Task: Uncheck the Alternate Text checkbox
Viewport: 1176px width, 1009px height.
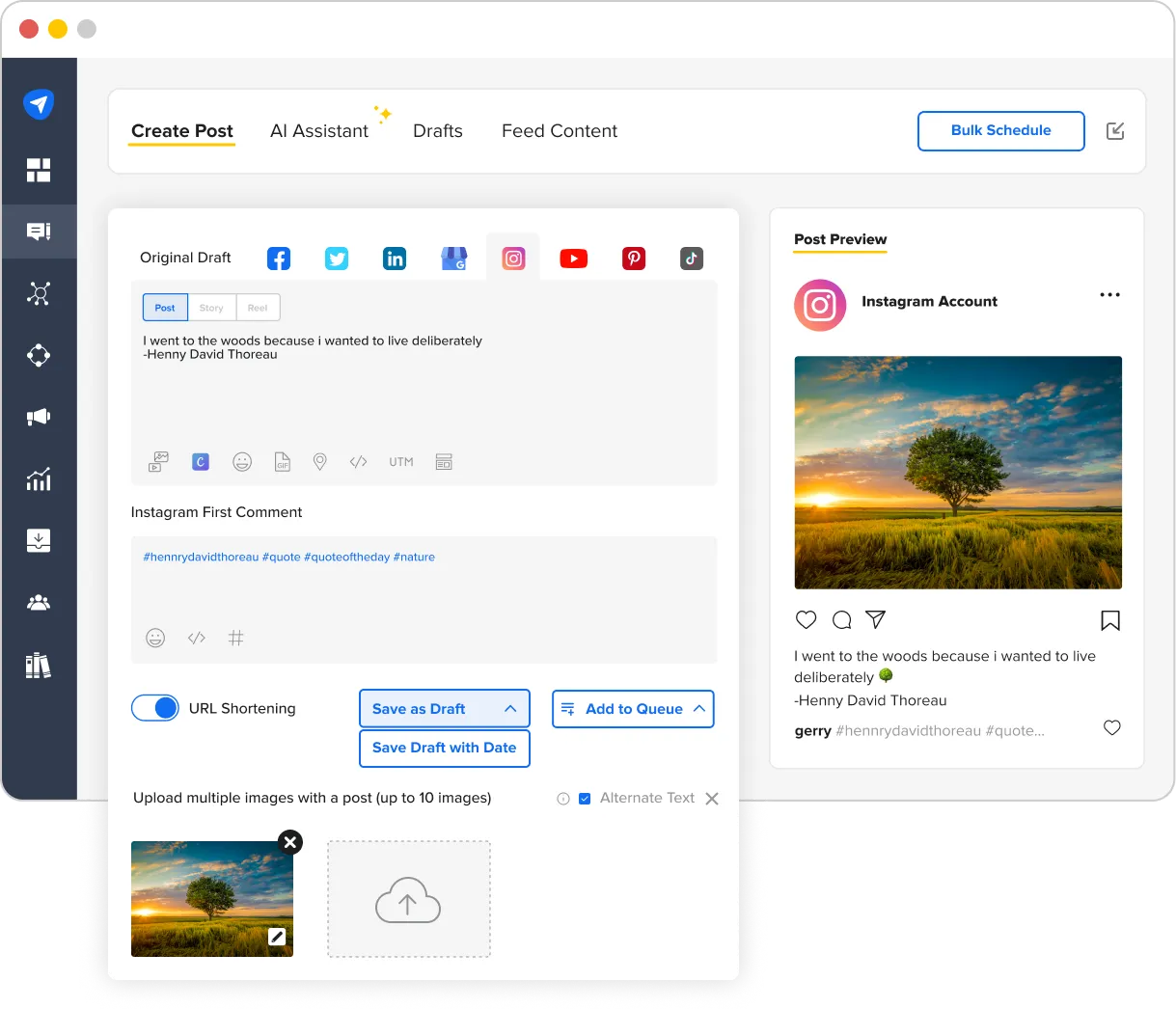Action: [x=587, y=798]
